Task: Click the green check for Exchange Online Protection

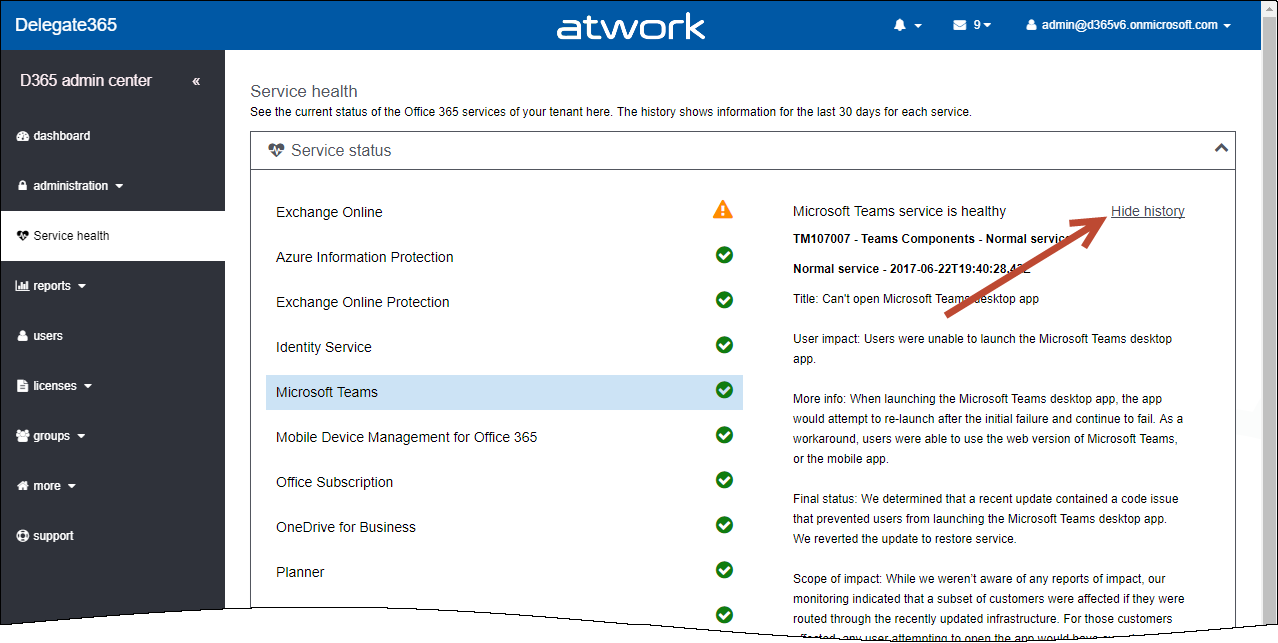Action: pos(725,300)
